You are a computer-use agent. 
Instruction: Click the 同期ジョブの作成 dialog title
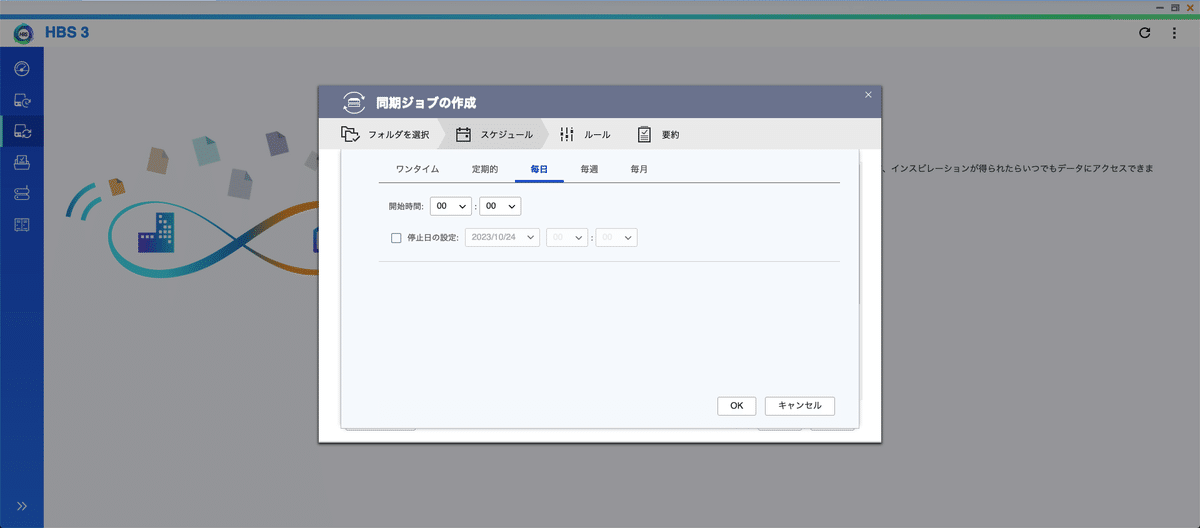[426, 103]
